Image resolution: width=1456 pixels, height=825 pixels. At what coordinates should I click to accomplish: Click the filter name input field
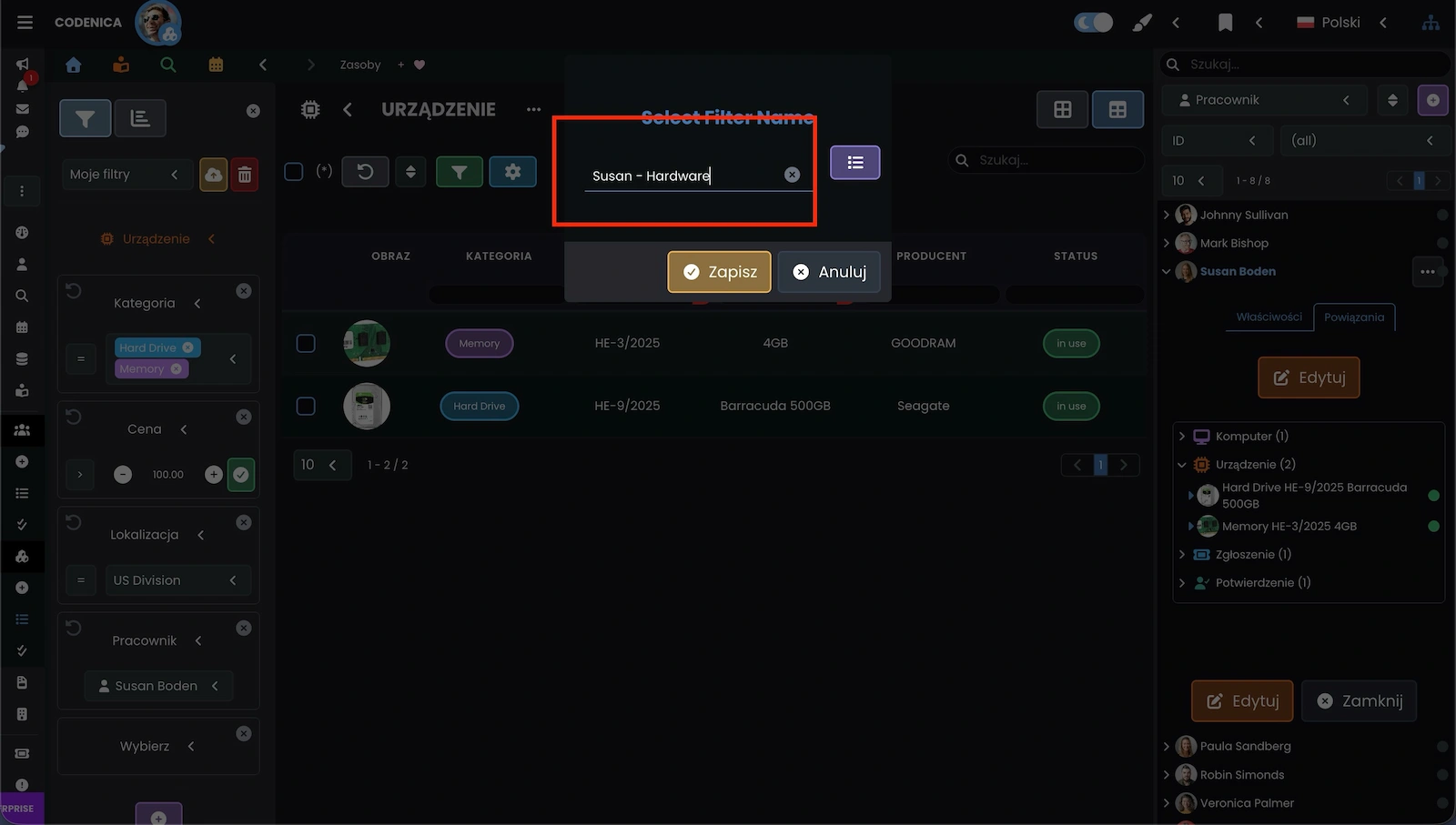[x=682, y=176]
